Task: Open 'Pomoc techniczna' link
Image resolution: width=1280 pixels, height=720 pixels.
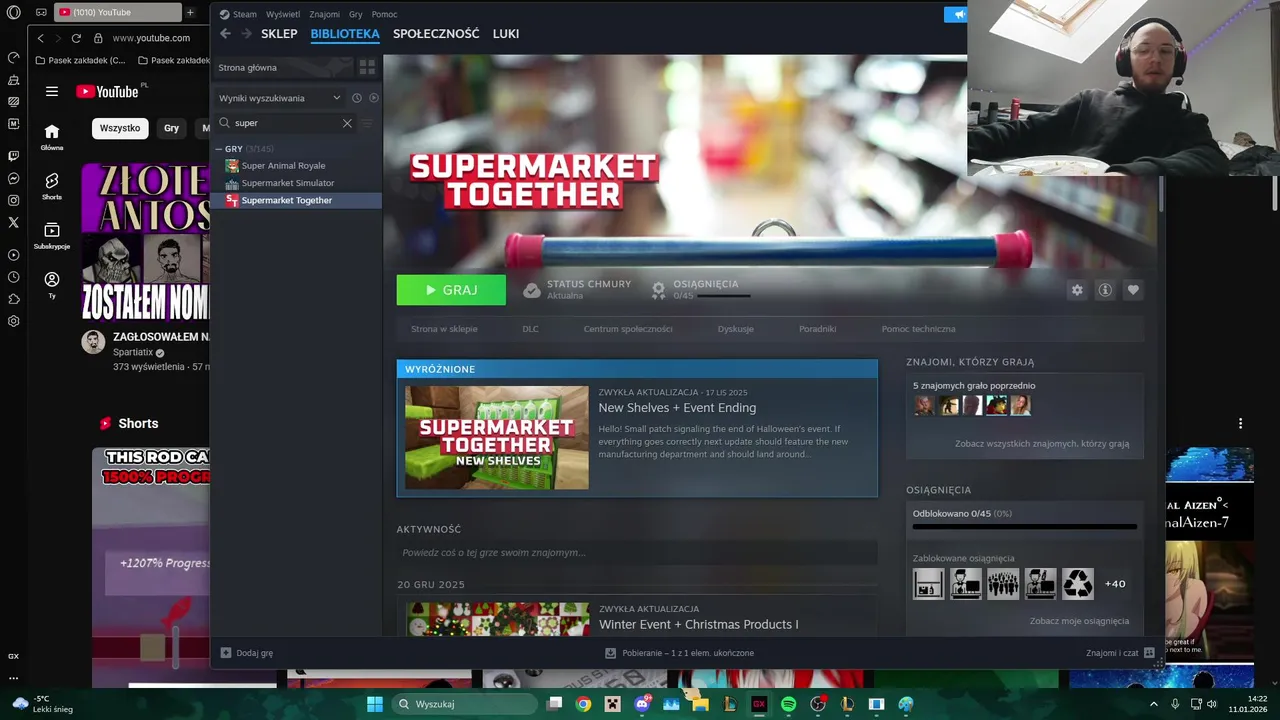Action: click(918, 329)
